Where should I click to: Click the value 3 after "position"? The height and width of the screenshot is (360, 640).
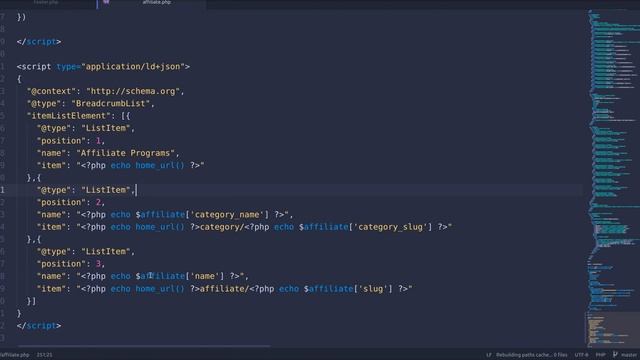[98, 264]
